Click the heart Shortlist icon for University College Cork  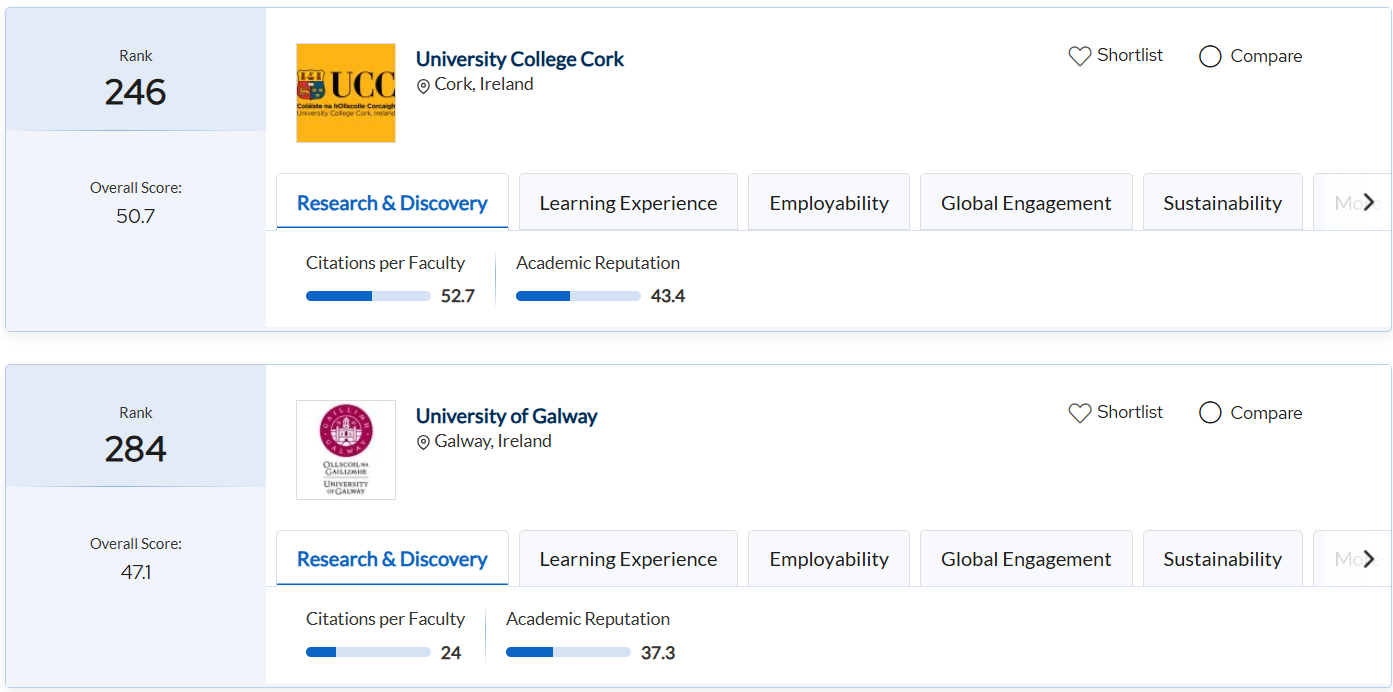(1079, 56)
